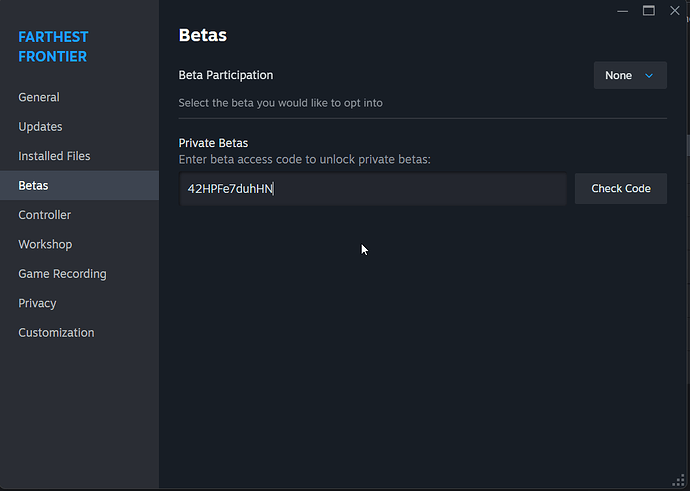The height and width of the screenshot is (491, 690).
Task: Click the Private Betas label
Action: coord(213,143)
